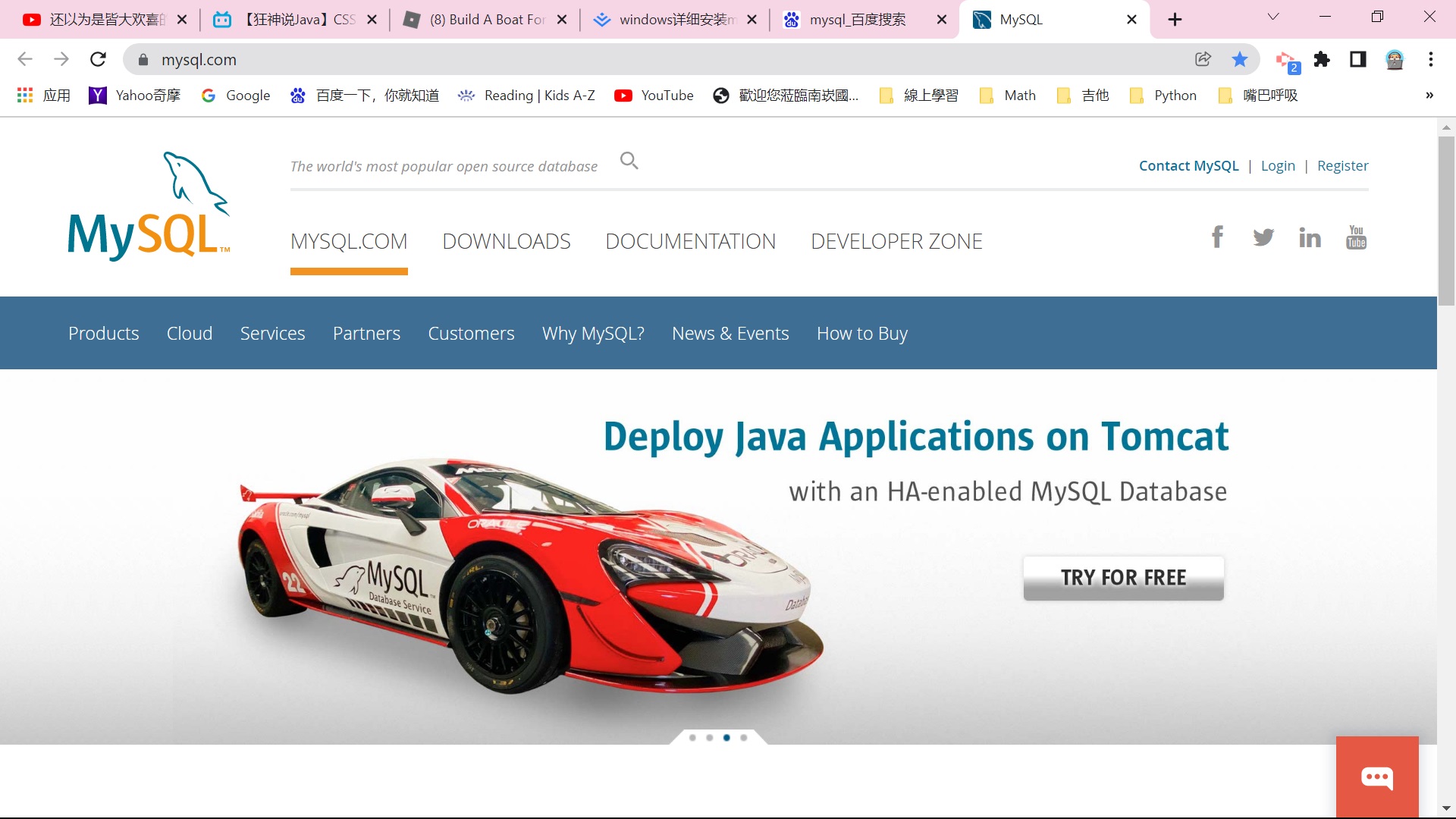Click the TRY FOR FREE button

point(1123,578)
